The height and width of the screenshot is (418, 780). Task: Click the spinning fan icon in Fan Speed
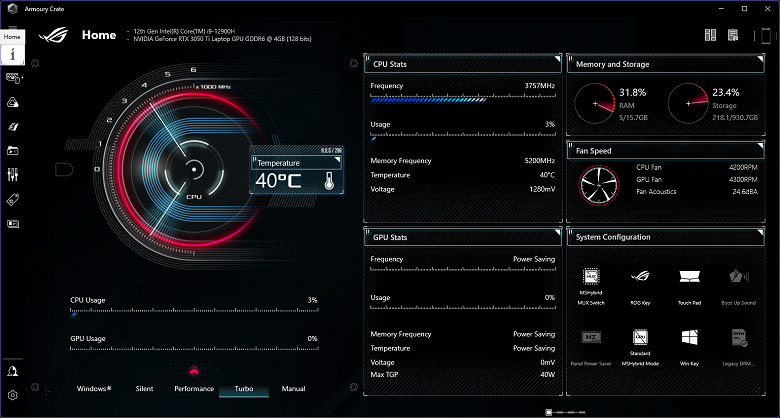598,186
